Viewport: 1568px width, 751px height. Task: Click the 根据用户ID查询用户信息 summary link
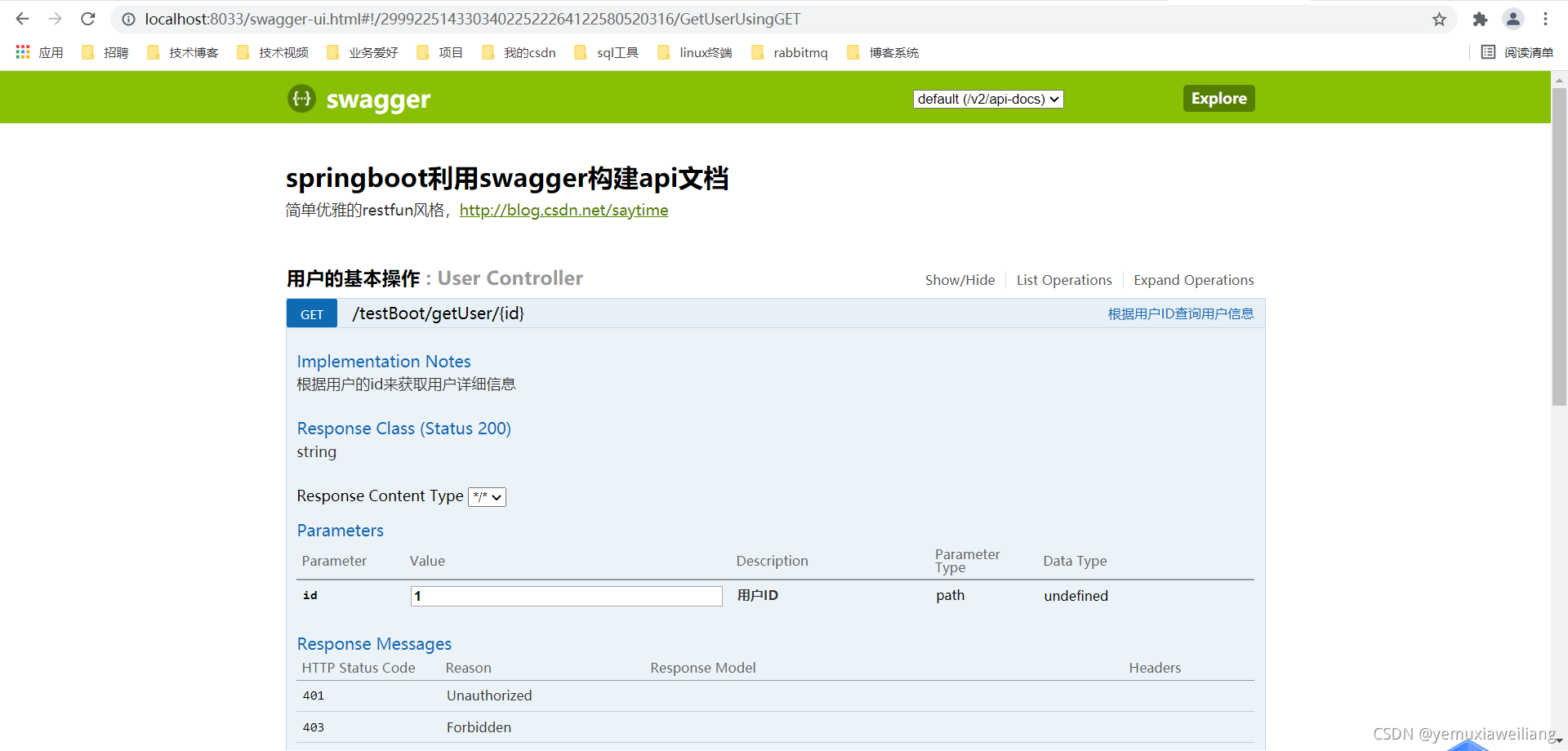pos(1180,313)
